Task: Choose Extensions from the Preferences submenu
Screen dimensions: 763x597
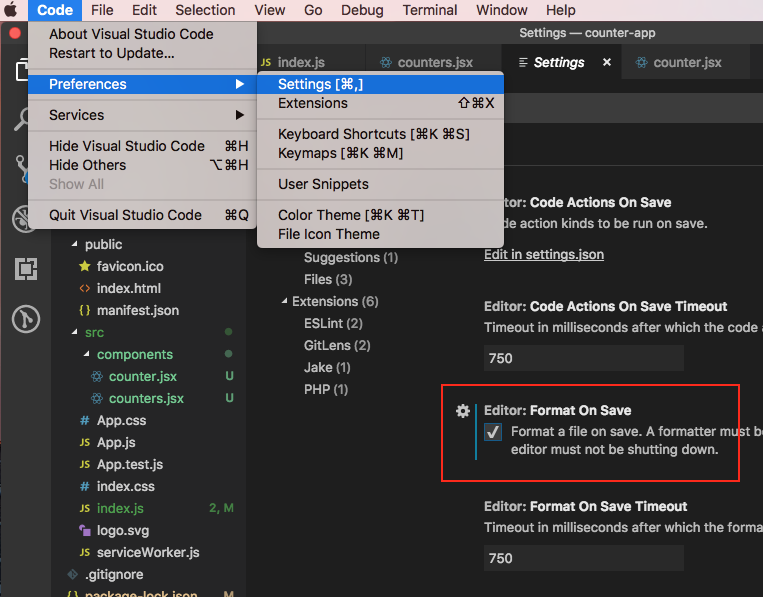Action: click(380, 103)
